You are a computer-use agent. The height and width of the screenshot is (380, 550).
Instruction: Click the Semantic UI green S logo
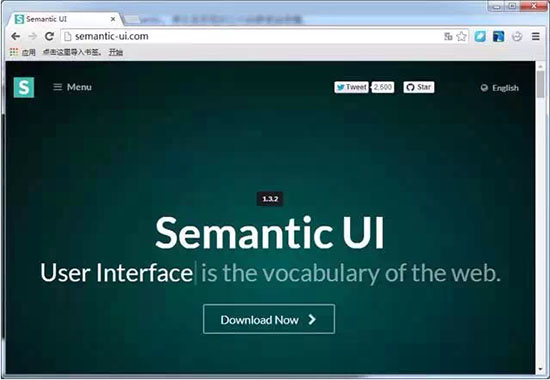(x=24, y=87)
